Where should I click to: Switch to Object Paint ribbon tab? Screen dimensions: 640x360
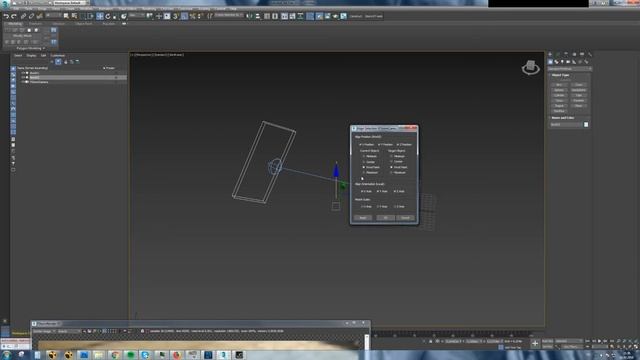[x=84, y=24]
